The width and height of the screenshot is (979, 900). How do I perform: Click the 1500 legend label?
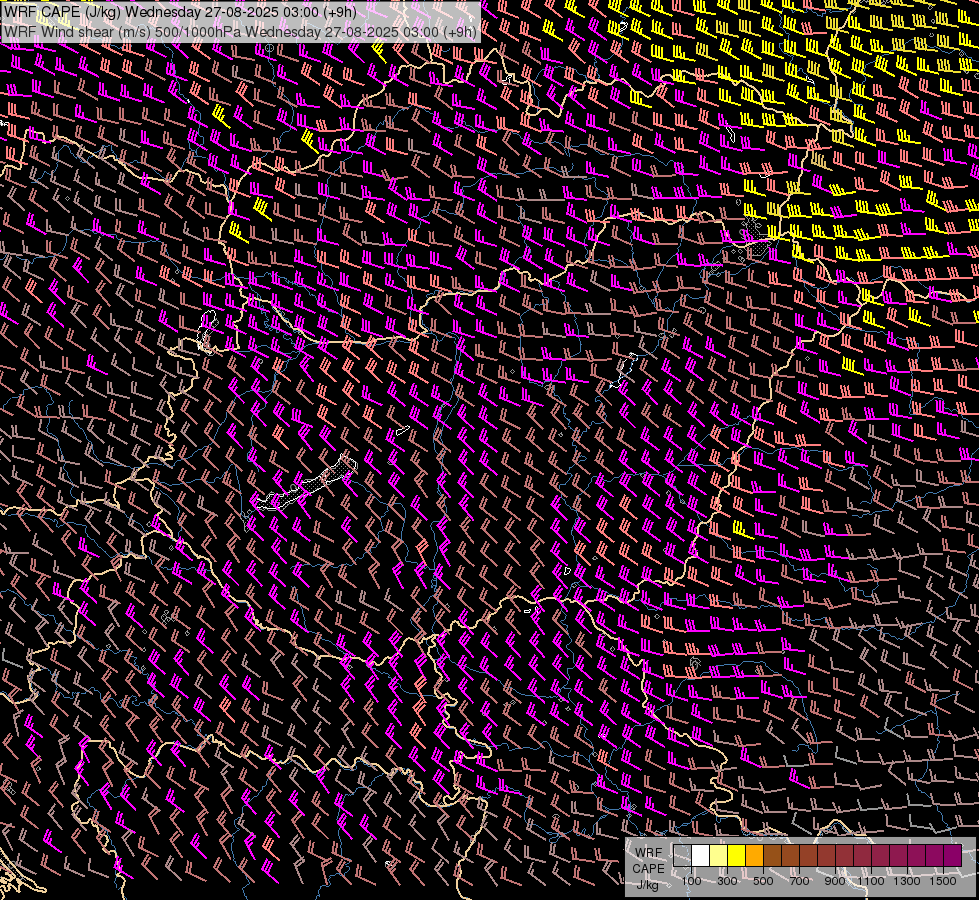pyautogui.click(x=943, y=881)
